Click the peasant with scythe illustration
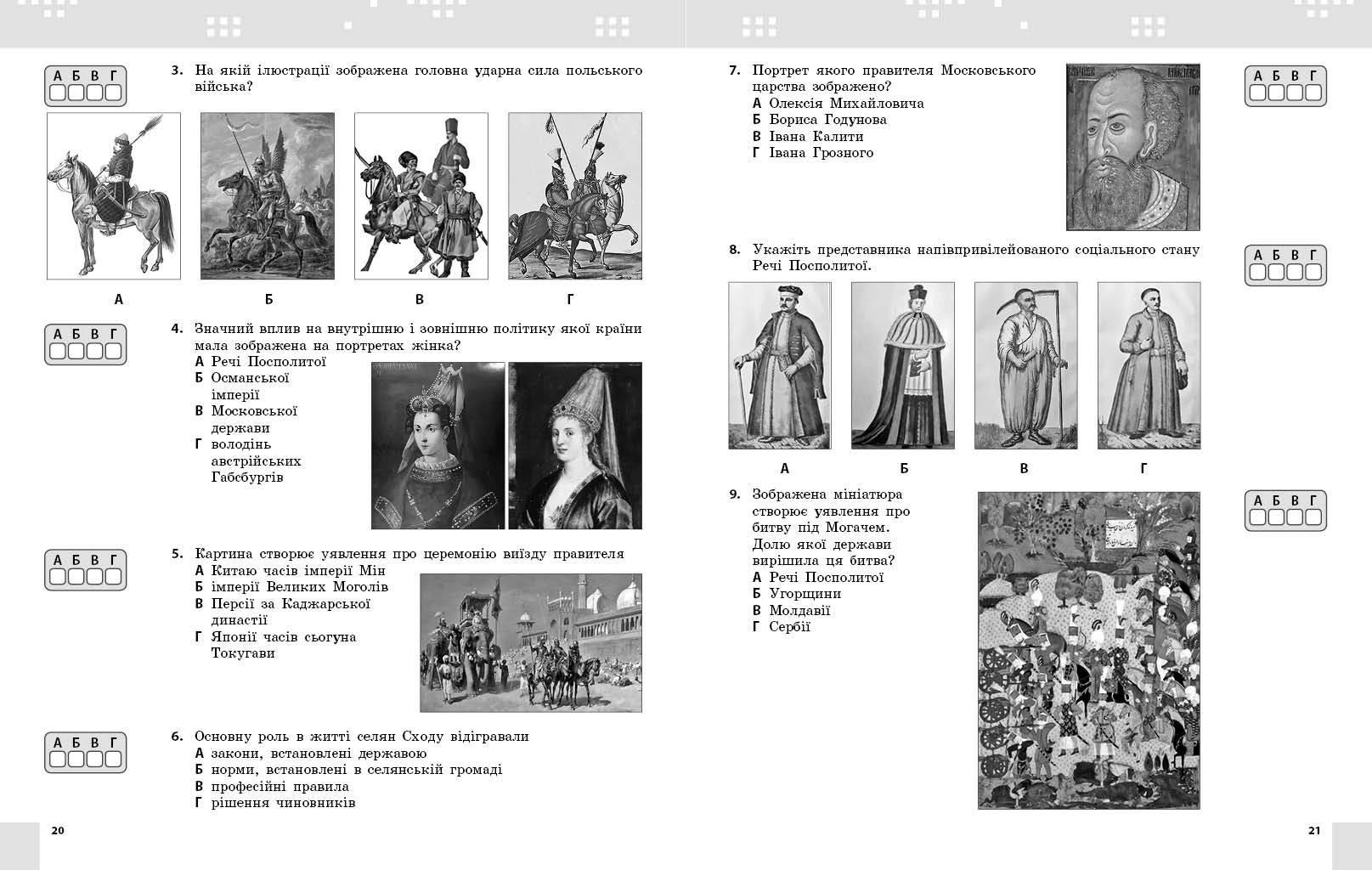 tap(1025, 365)
